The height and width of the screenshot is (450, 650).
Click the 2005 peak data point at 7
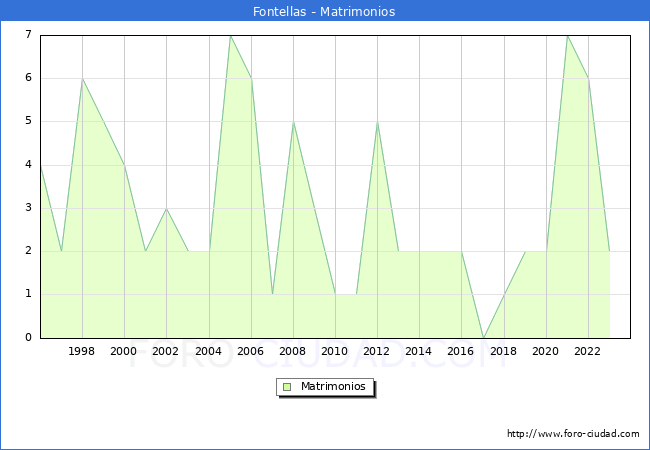pos(230,36)
